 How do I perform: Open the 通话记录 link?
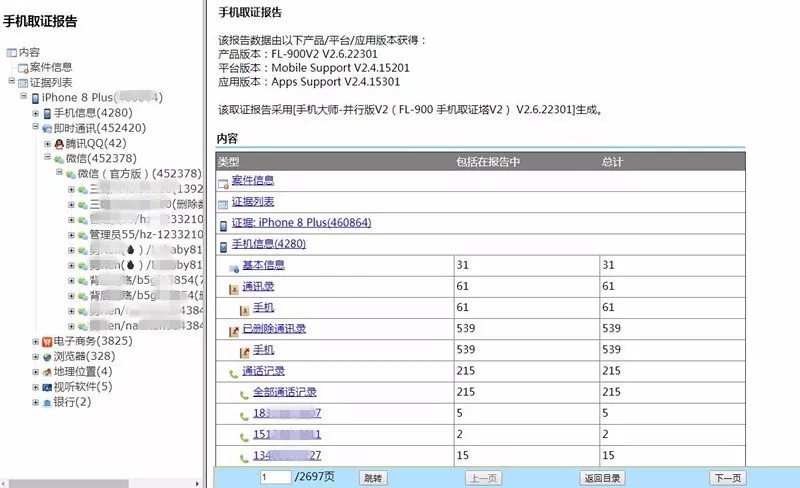click(263, 371)
